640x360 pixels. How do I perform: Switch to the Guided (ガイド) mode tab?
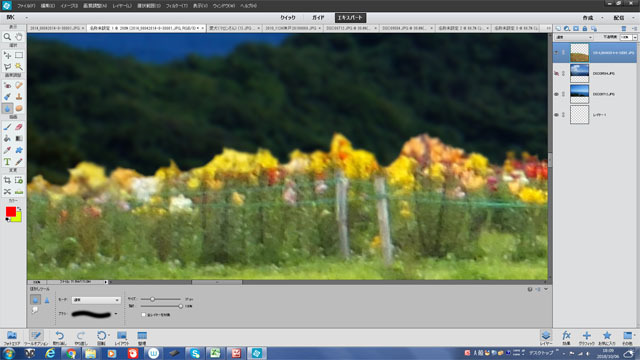318,18
